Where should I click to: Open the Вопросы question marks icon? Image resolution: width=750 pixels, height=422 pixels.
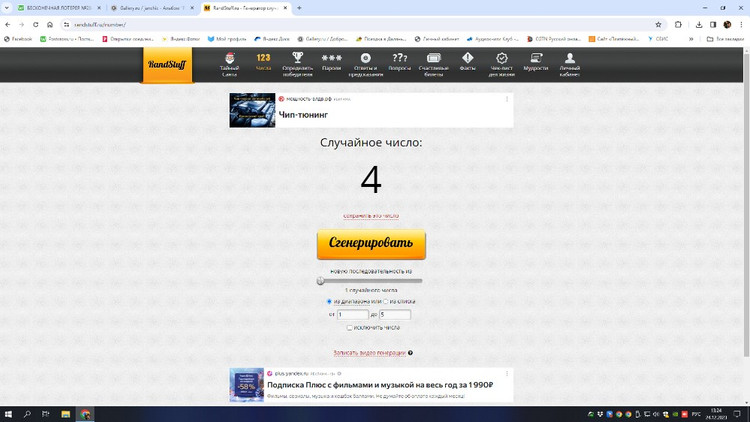(x=399, y=59)
